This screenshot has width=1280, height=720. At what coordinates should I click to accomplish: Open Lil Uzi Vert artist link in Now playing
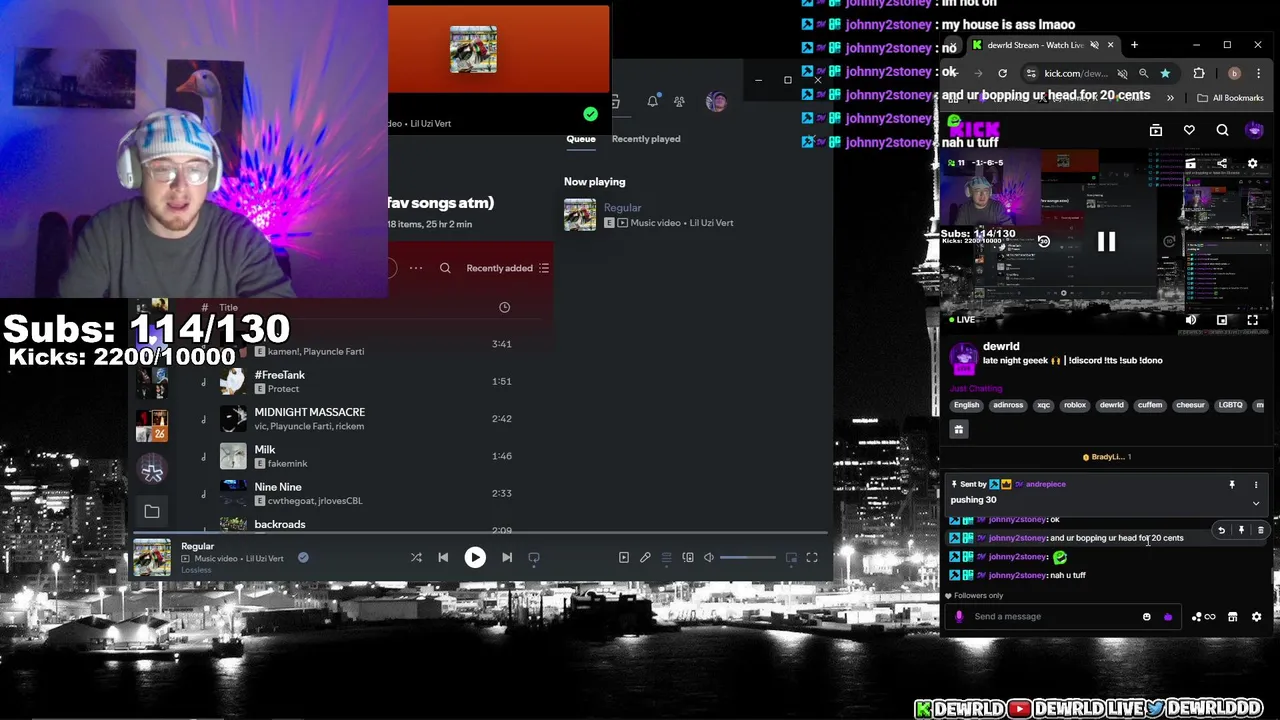tap(711, 223)
